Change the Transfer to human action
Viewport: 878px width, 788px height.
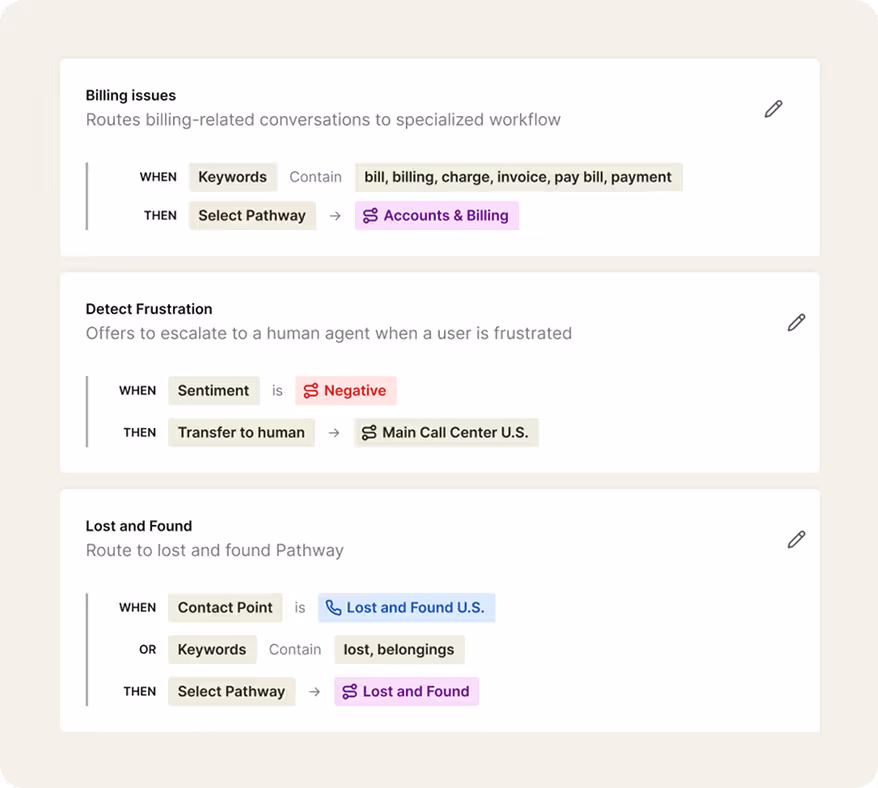point(241,433)
